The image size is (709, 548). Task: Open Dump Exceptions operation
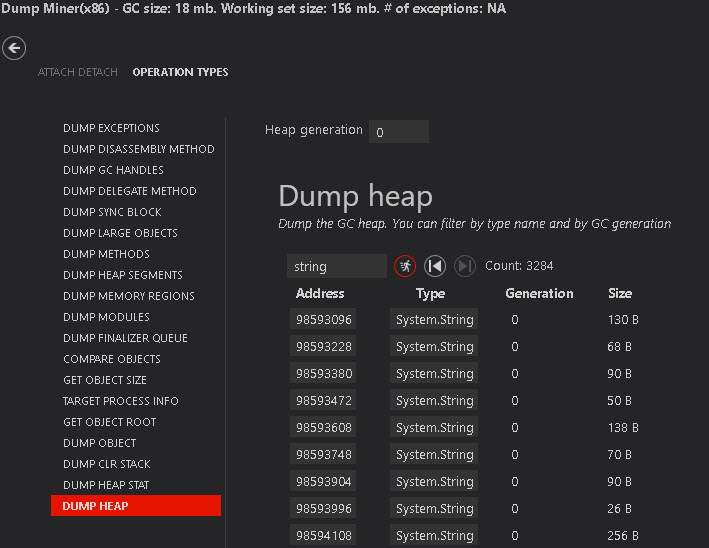111,128
